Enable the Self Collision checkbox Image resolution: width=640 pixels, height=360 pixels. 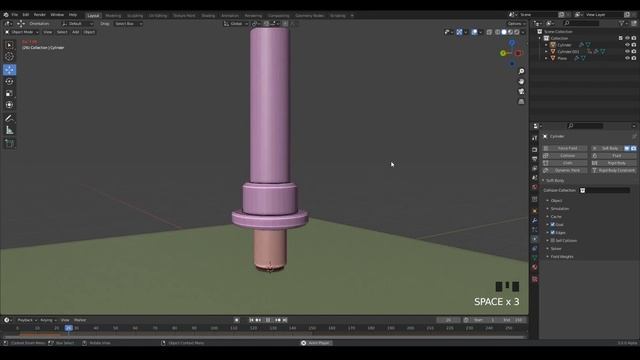tap(553, 241)
